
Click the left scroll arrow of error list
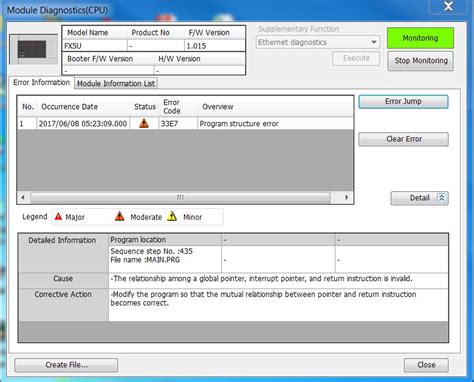click(23, 197)
